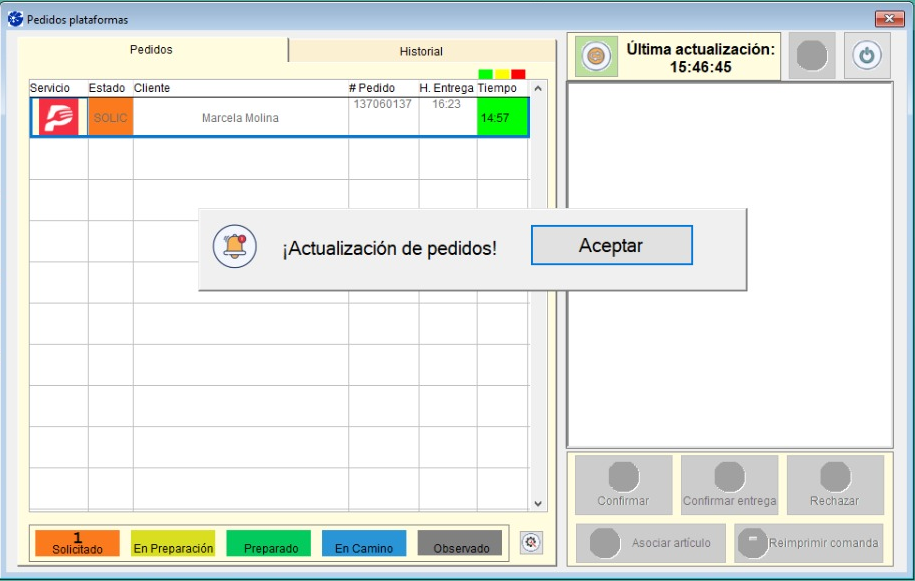
Task: Click the Confirmar entrega button
Action: (729, 485)
